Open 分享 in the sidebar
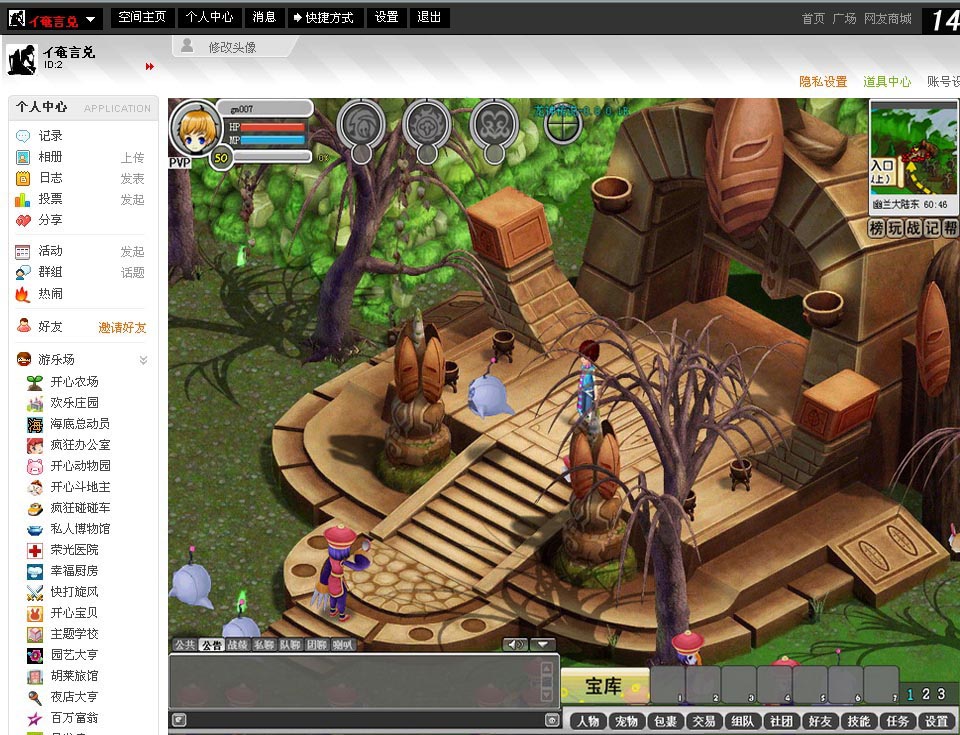Viewport: 960px width, 735px height. pyautogui.click(x=50, y=219)
